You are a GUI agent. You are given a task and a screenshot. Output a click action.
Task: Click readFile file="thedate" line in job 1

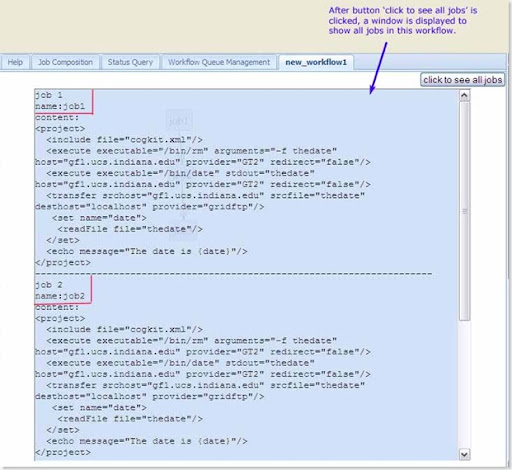(x=130, y=229)
